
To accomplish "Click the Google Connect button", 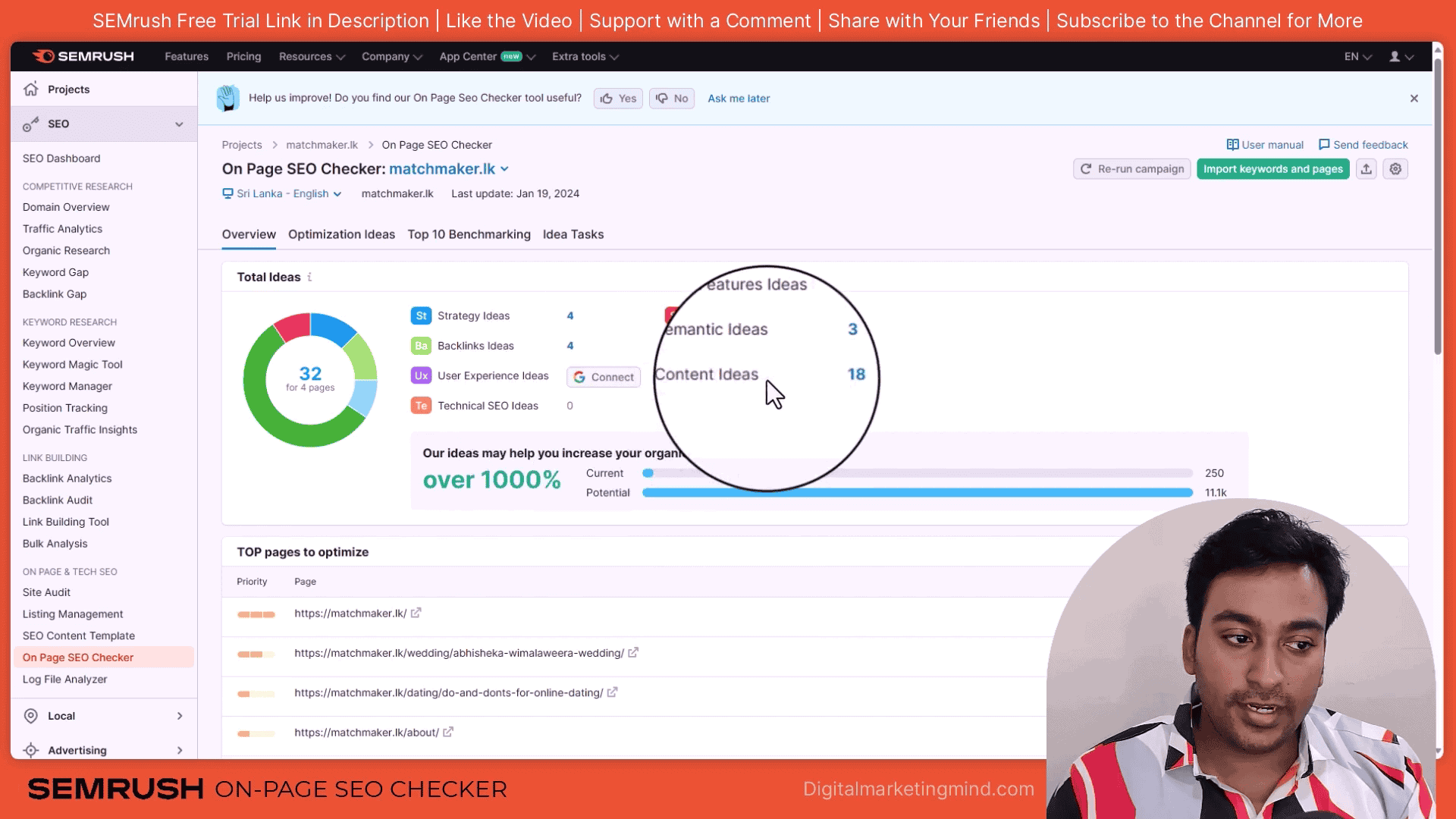I will coord(604,377).
